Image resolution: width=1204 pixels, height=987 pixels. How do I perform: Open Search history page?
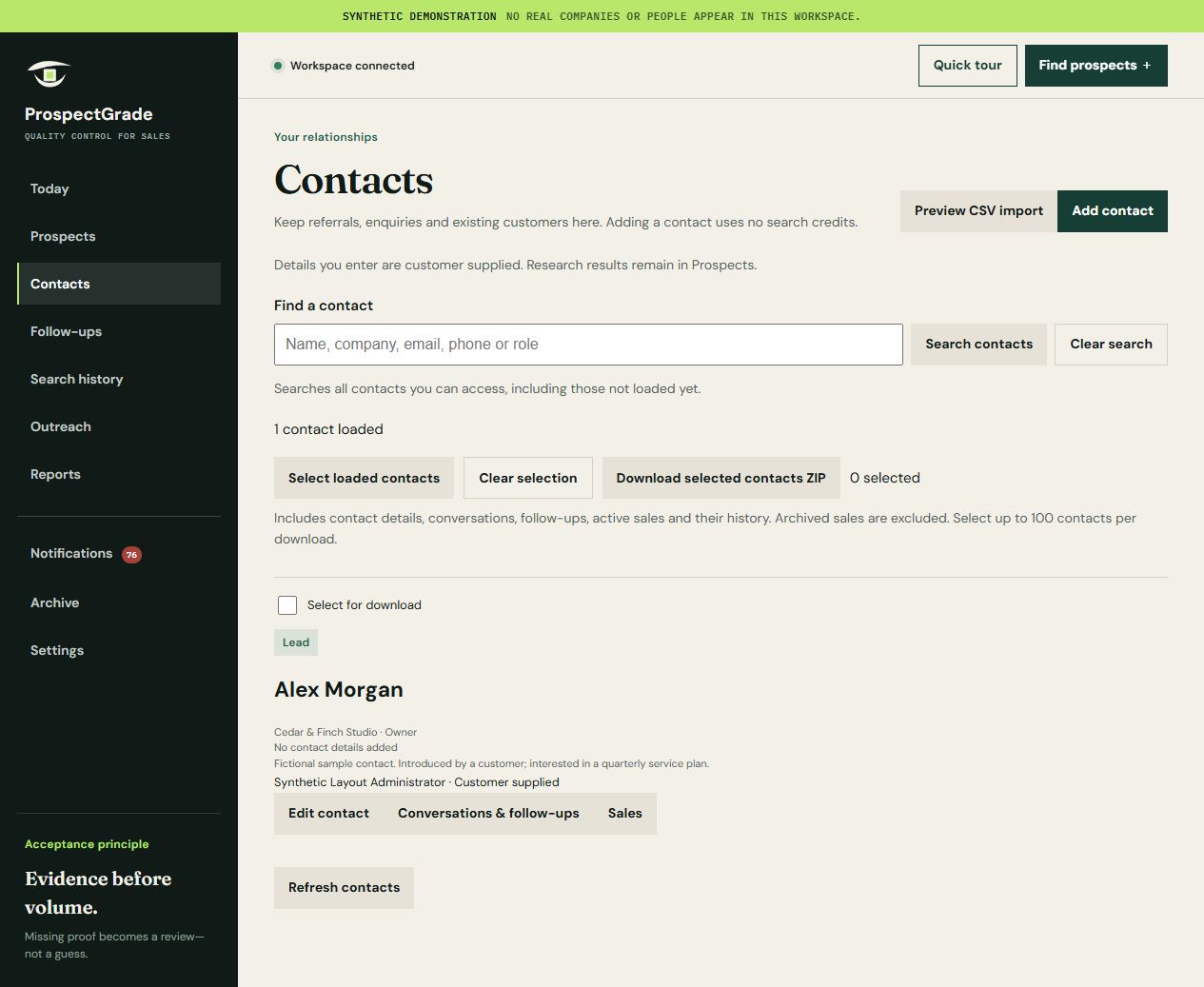click(x=119, y=379)
